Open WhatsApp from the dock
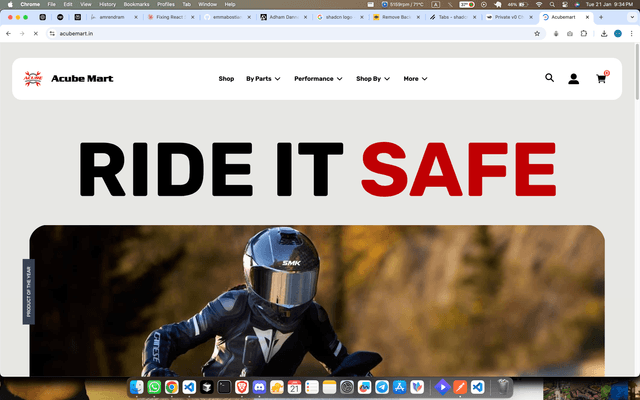 [x=155, y=386]
